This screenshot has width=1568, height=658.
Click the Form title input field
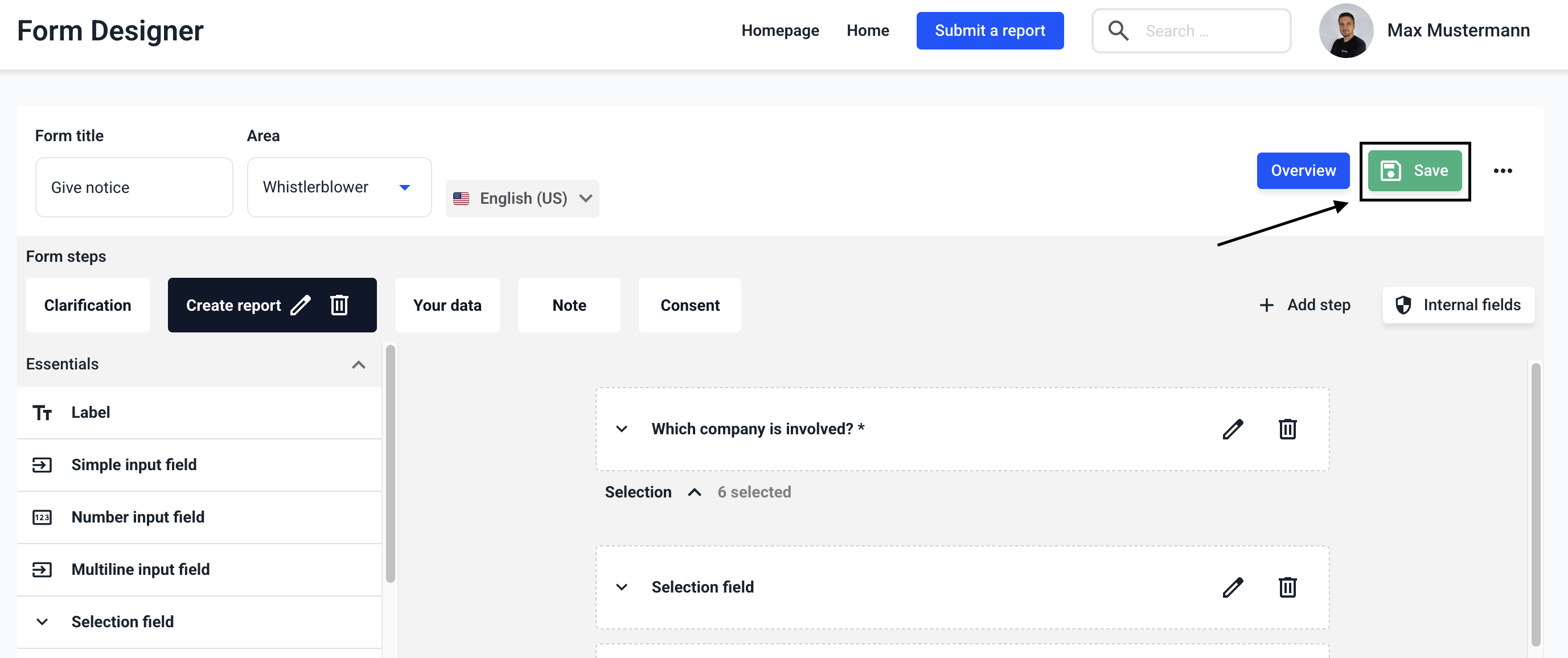click(x=134, y=187)
